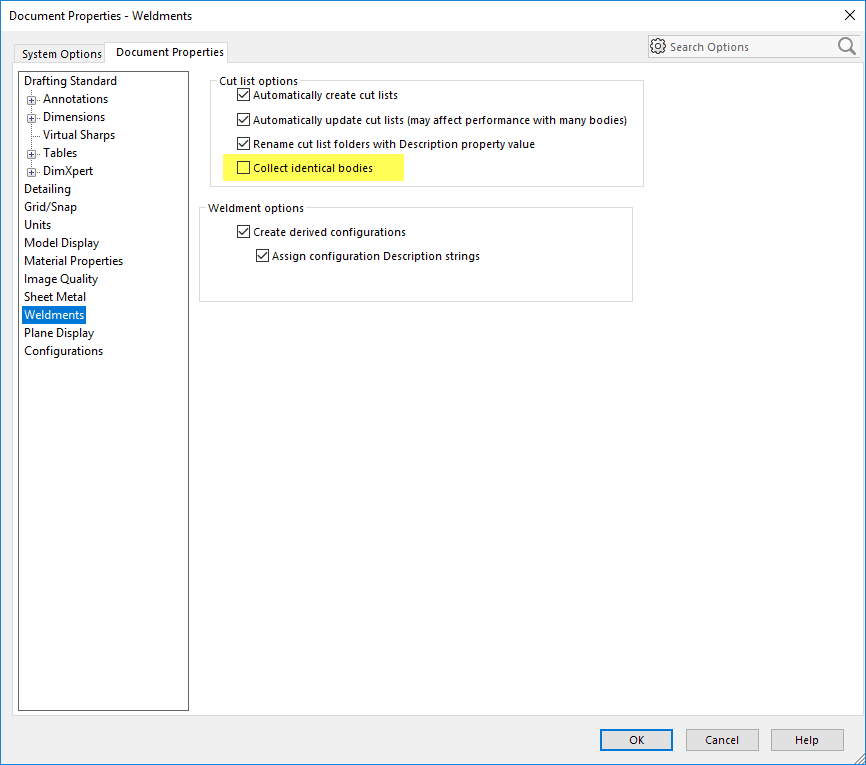866x765 pixels.
Task: Uncheck Rename cut list folders option
Action: [x=243, y=144]
